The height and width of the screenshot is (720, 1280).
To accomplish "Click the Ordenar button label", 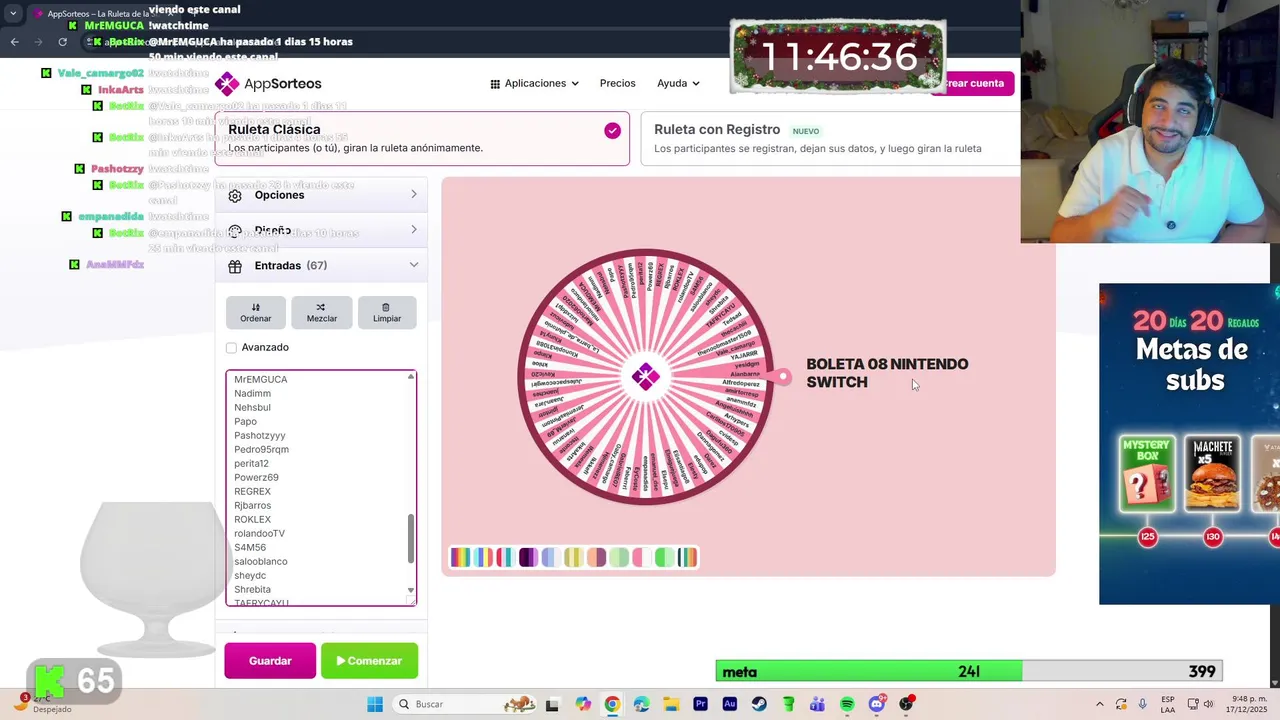I will click(x=255, y=319).
